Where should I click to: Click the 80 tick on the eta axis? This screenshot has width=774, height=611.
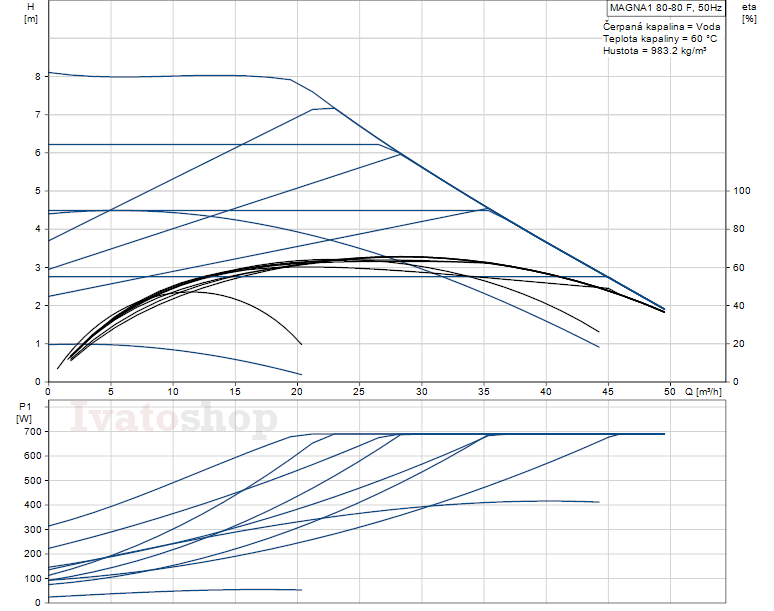[x=739, y=229]
